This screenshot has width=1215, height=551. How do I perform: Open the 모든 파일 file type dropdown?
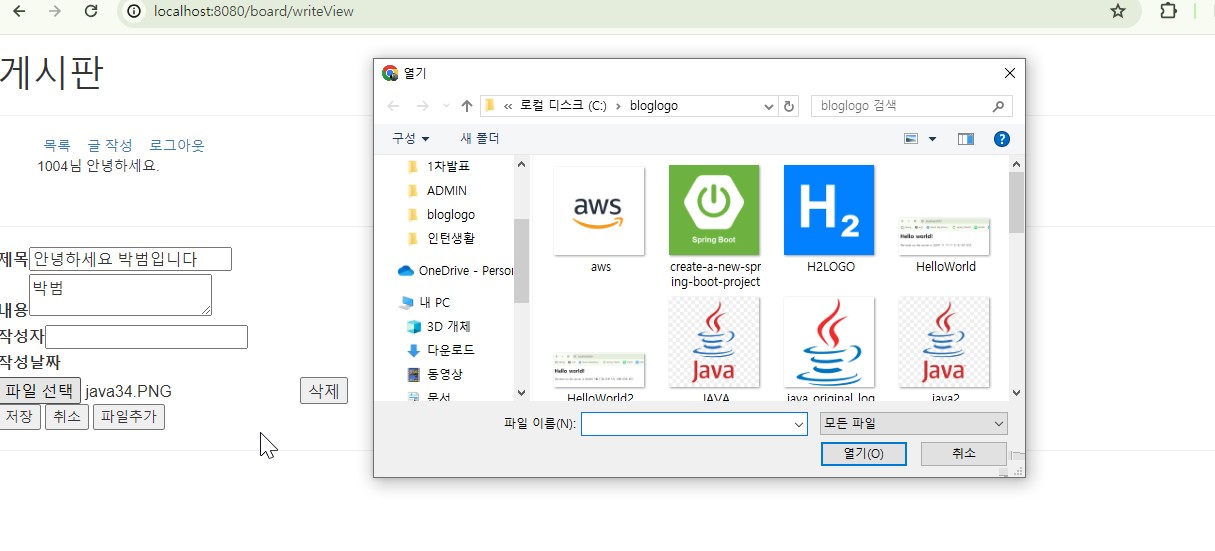[912, 424]
